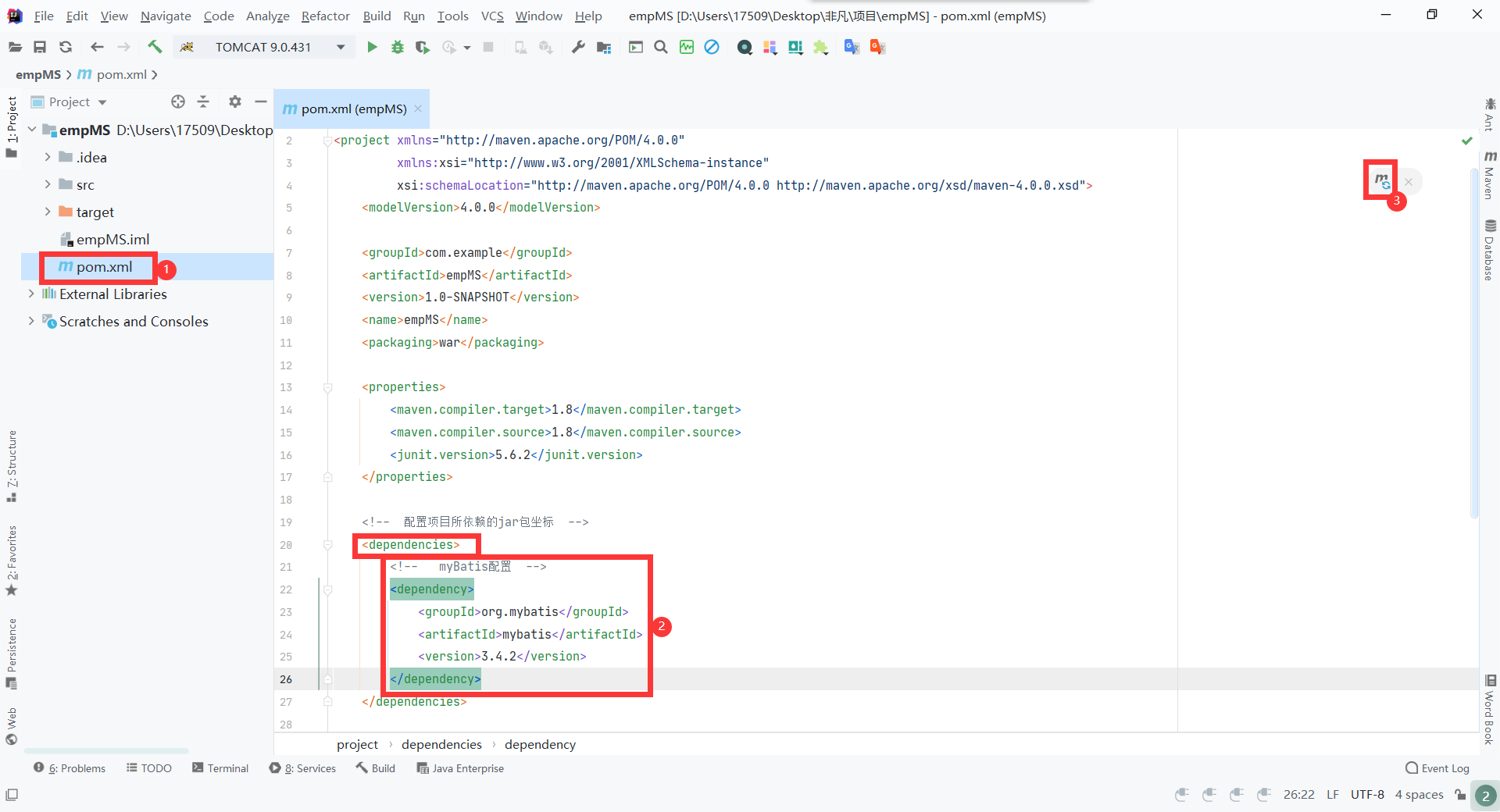
Task: Click the Save All toolbar icon
Action: [40, 47]
